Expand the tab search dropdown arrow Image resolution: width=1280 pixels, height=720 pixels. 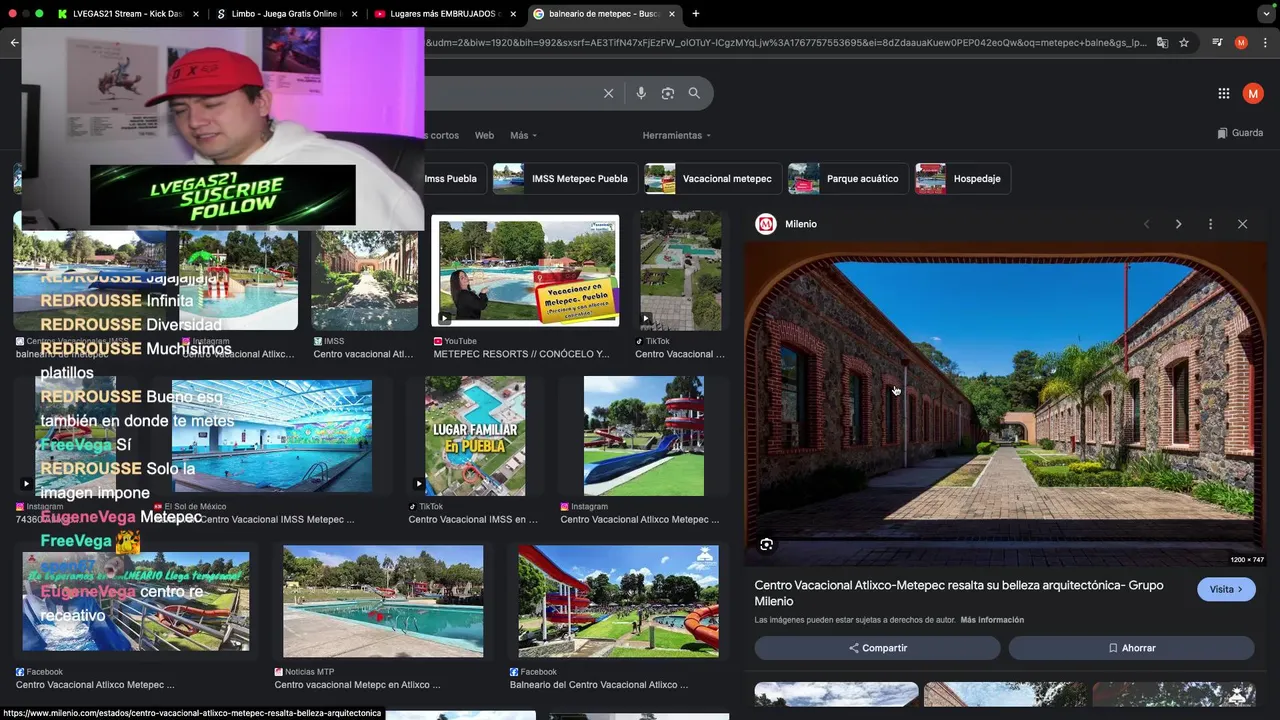[1266, 14]
